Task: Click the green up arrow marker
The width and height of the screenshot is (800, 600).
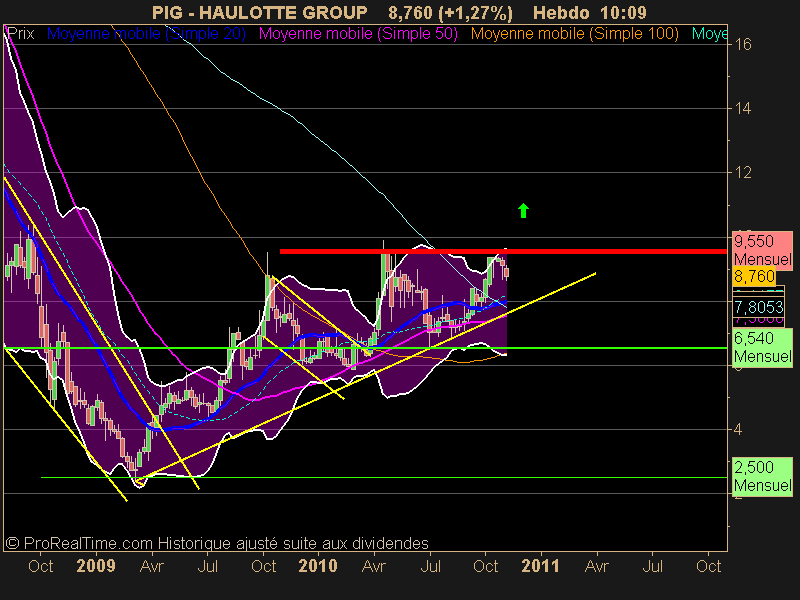Action: (x=523, y=210)
